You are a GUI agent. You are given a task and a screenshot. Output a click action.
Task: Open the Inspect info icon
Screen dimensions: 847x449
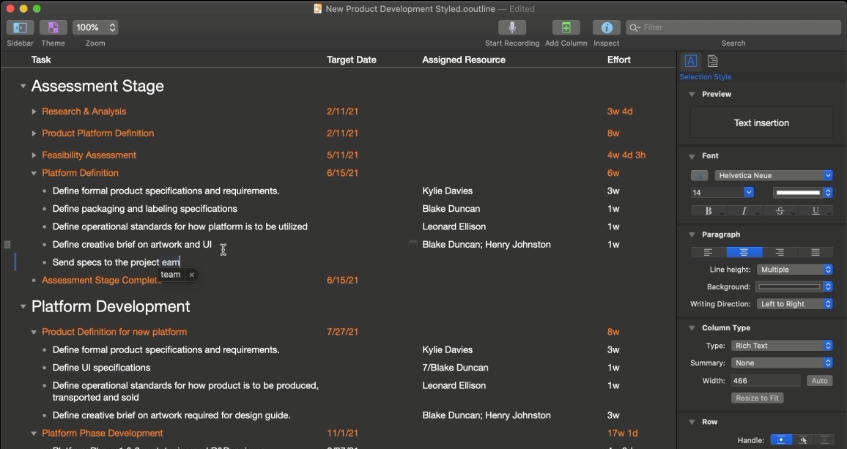606,28
